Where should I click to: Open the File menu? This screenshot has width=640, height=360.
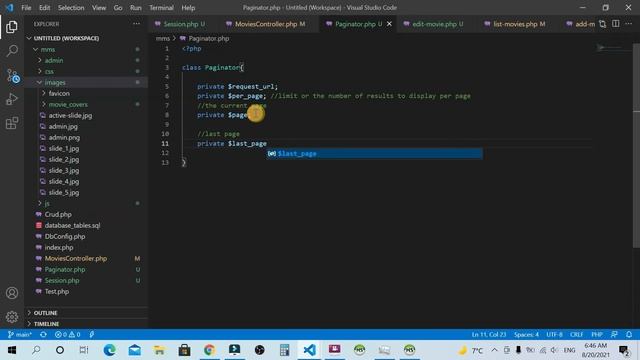26,8
